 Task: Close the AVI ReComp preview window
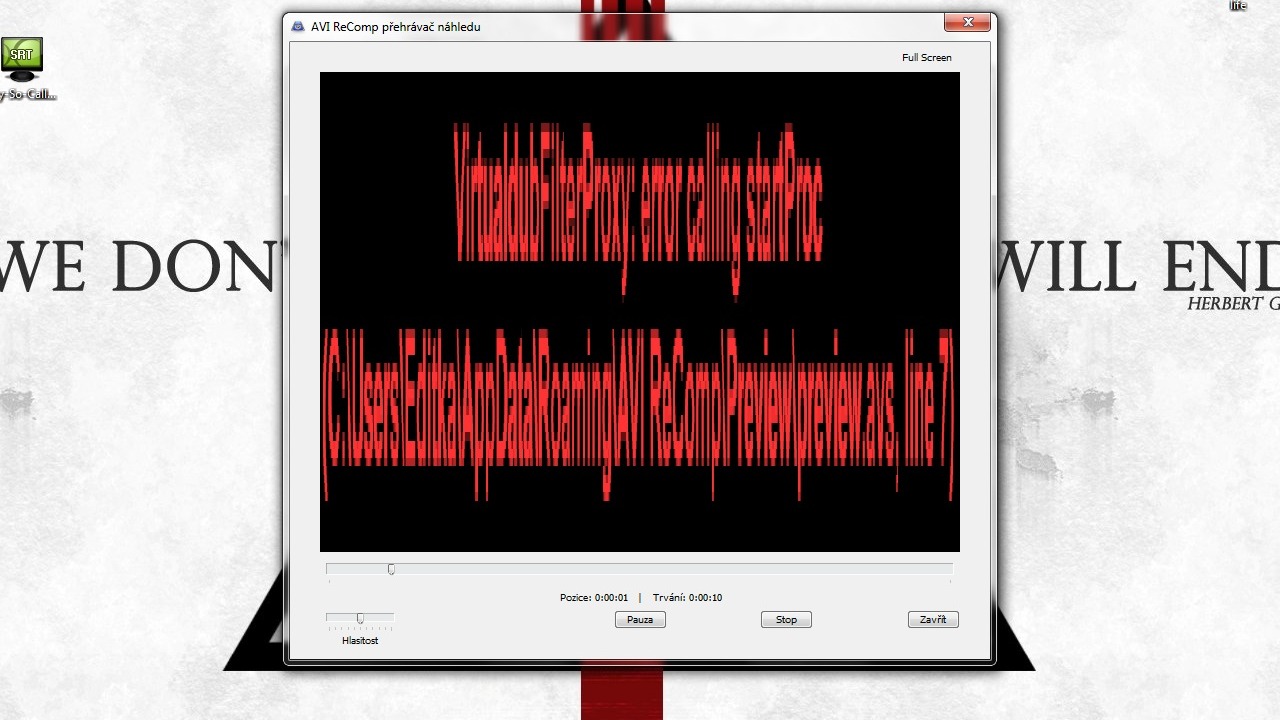[967, 22]
